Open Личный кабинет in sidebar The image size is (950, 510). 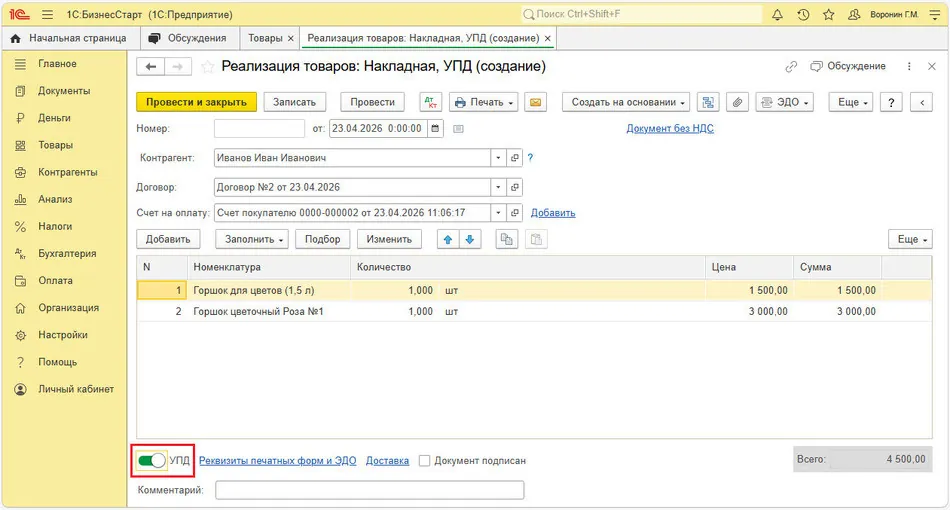pyautogui.click(x=76, y=389)
